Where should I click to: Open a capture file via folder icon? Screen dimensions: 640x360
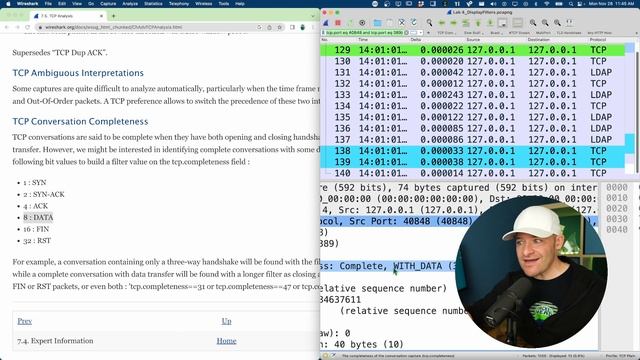378,22
